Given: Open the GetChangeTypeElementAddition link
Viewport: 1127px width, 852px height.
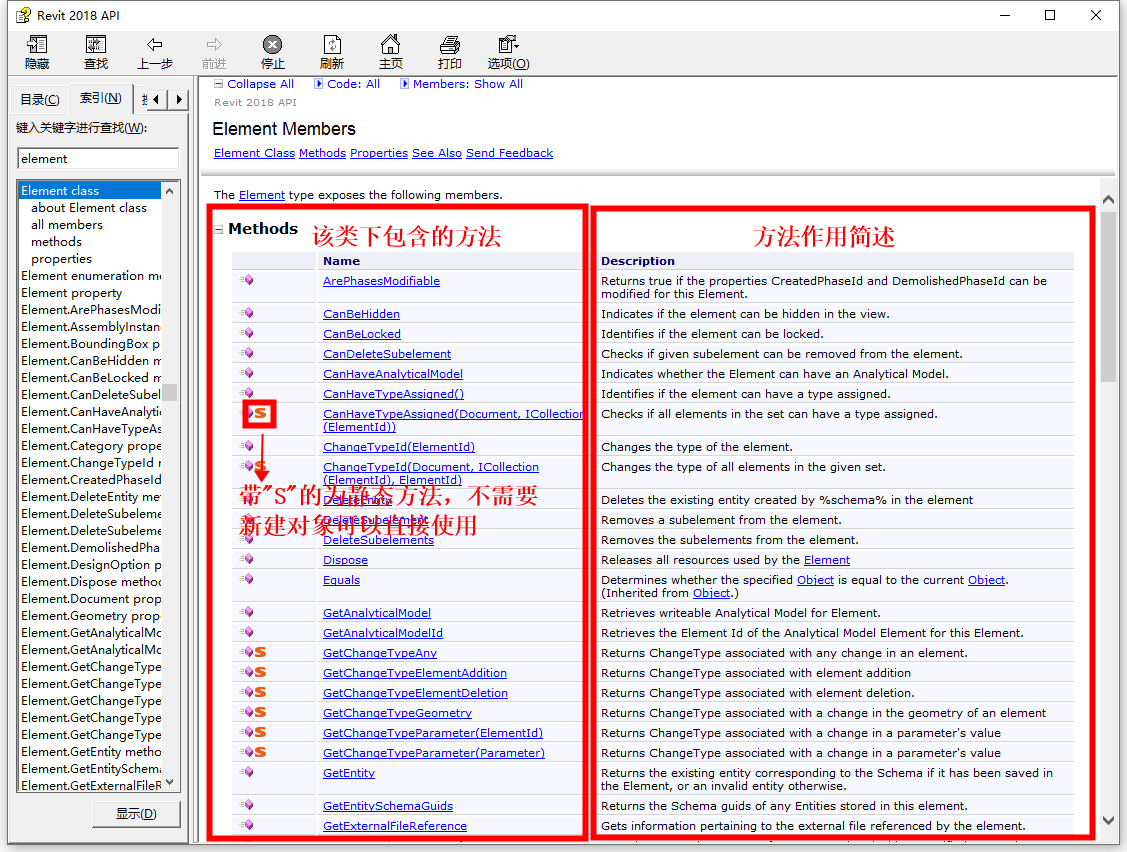Looking at the screenshot, I should pos(415,673).
